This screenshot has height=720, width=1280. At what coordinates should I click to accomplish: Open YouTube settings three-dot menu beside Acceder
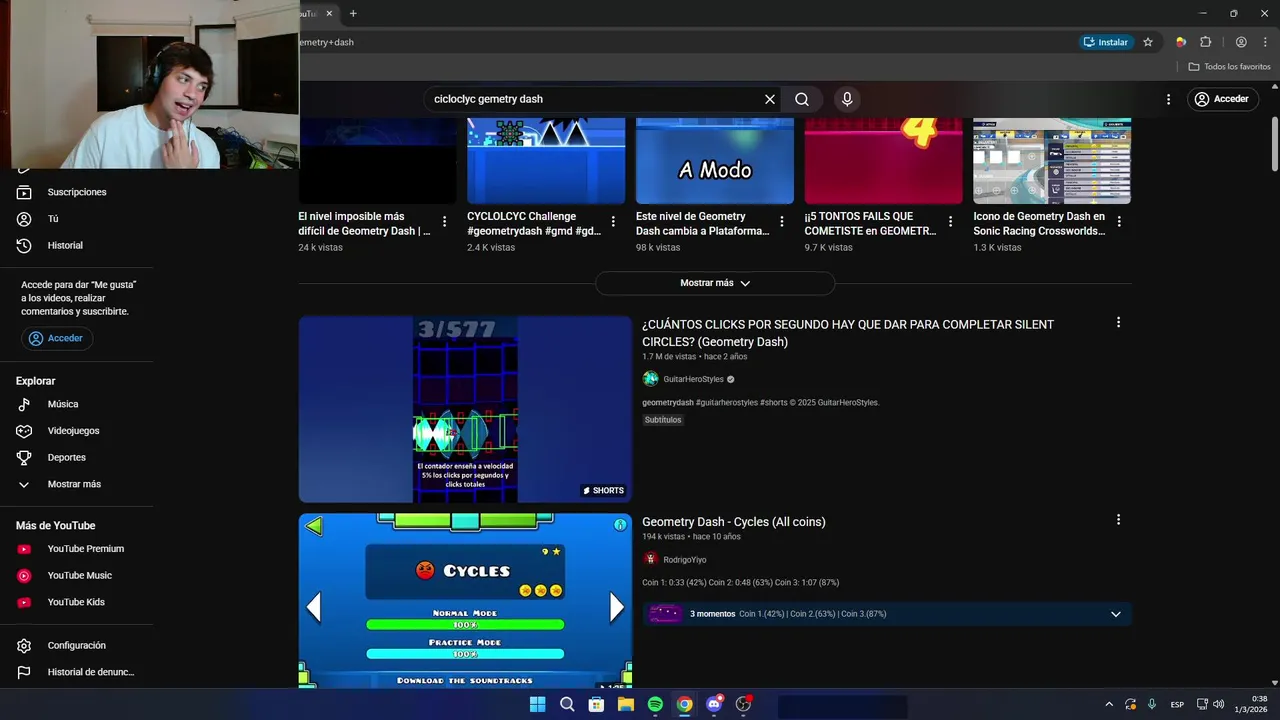(x=1168, y=99)
